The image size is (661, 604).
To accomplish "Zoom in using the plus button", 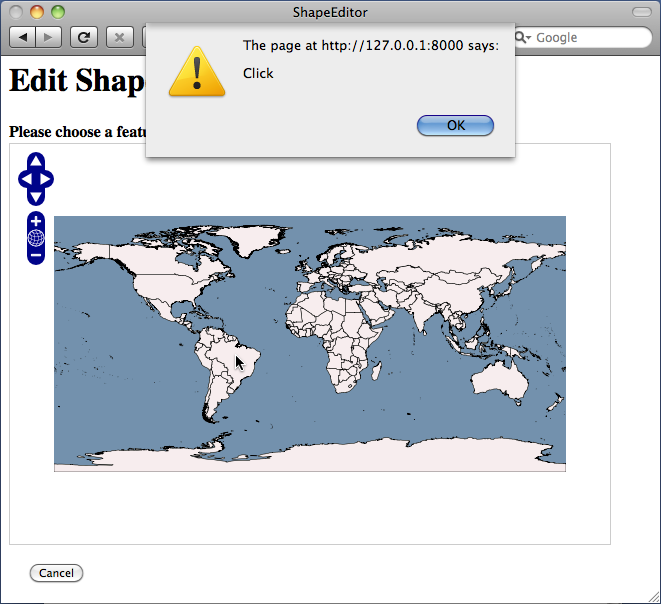I will (x=36, y=221).
